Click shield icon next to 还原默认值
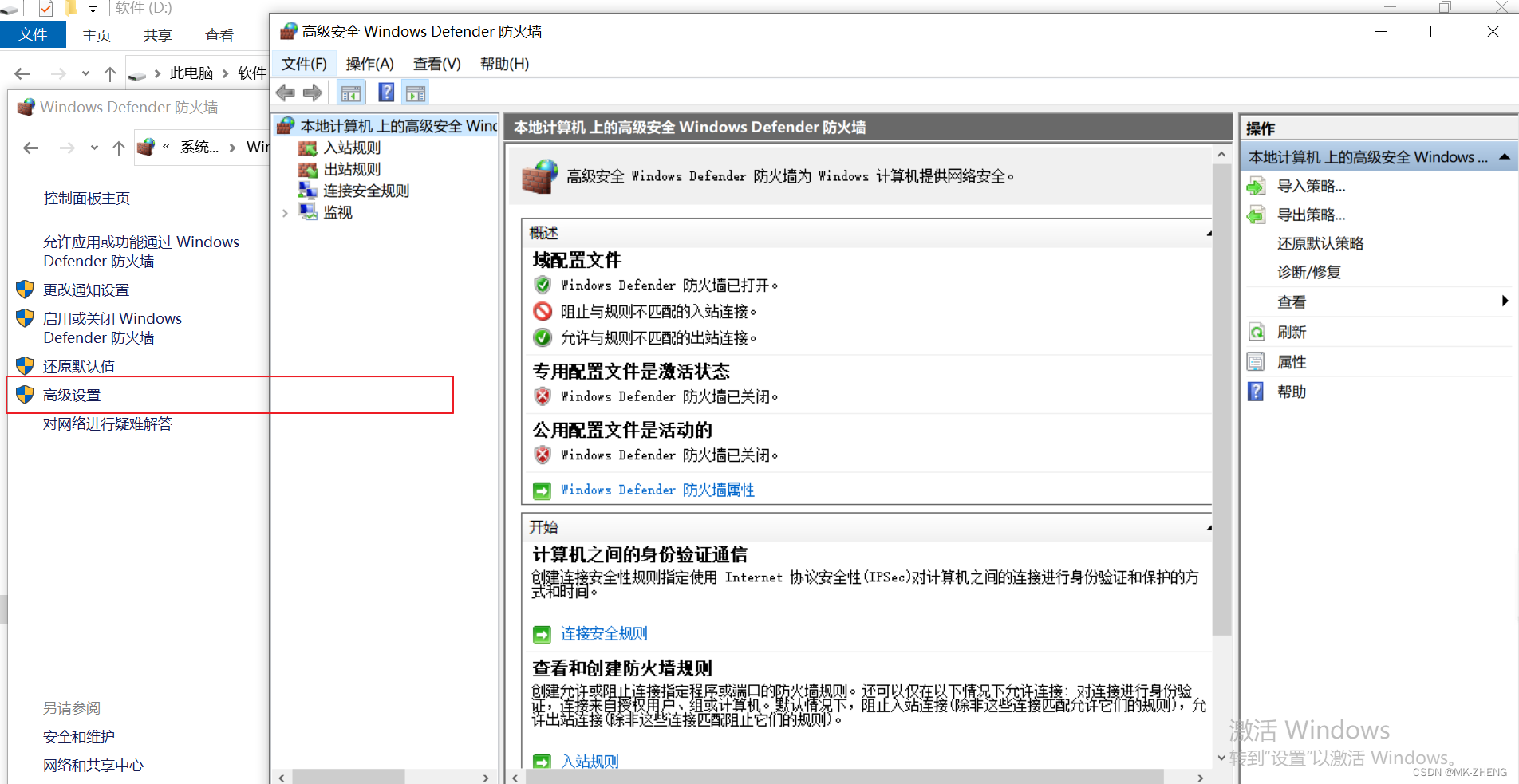1519x784 pixels. (x=25, y=366)
